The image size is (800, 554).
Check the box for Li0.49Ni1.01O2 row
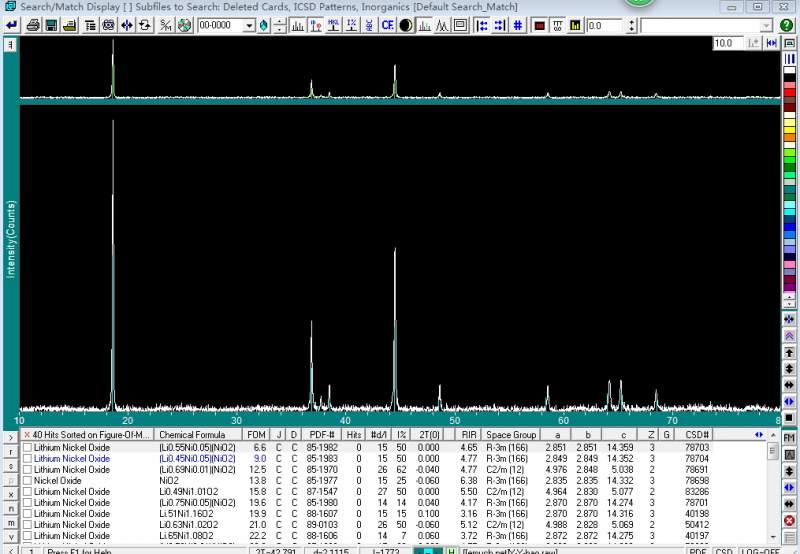click(x=27, y=492)
